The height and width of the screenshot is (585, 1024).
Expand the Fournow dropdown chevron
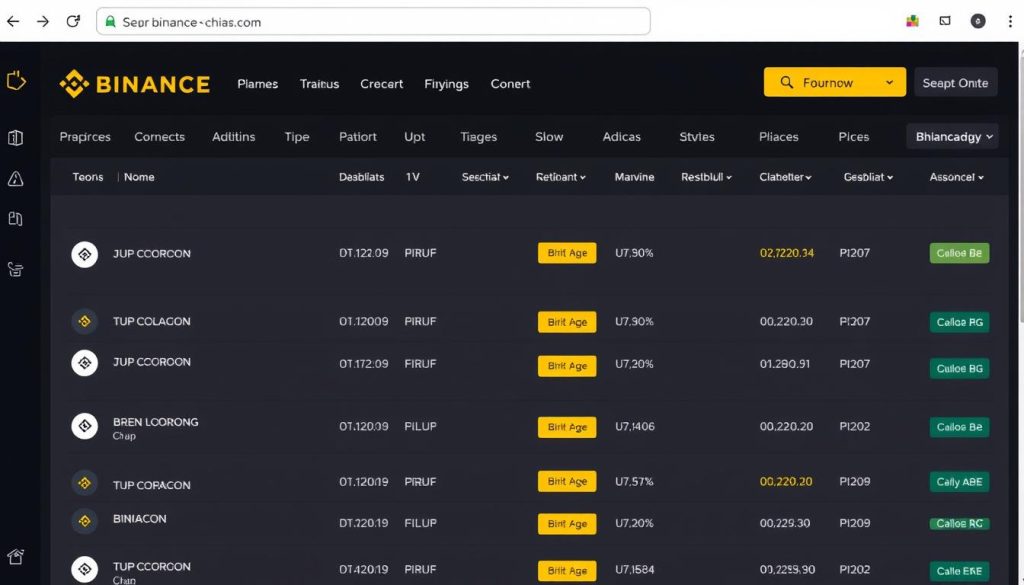889,83
